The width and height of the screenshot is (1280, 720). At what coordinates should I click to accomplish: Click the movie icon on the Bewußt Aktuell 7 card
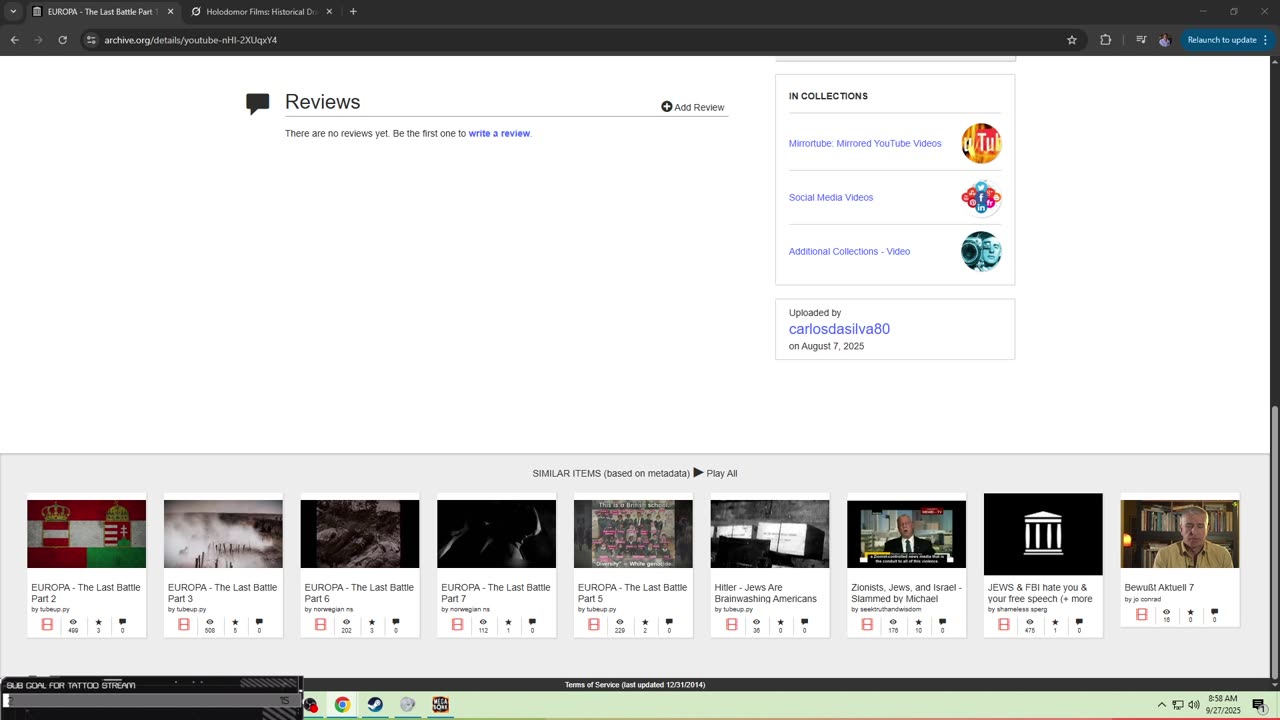1141,614
